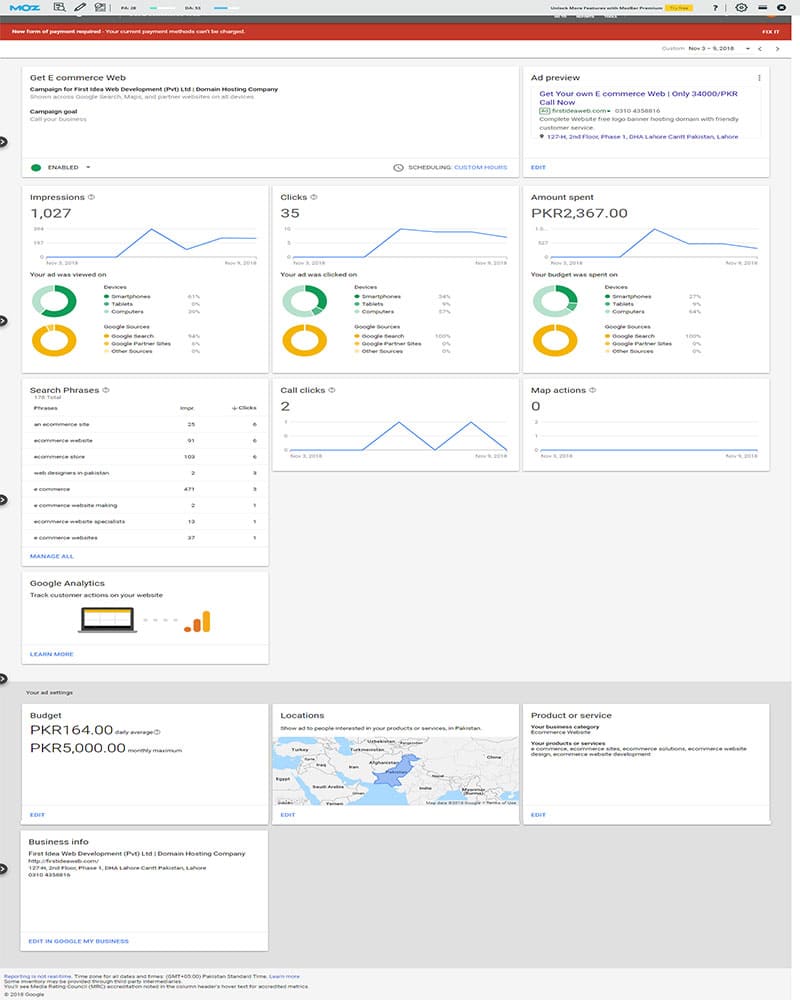
Task: Go to next date range arrow
Action: [777, 48]
